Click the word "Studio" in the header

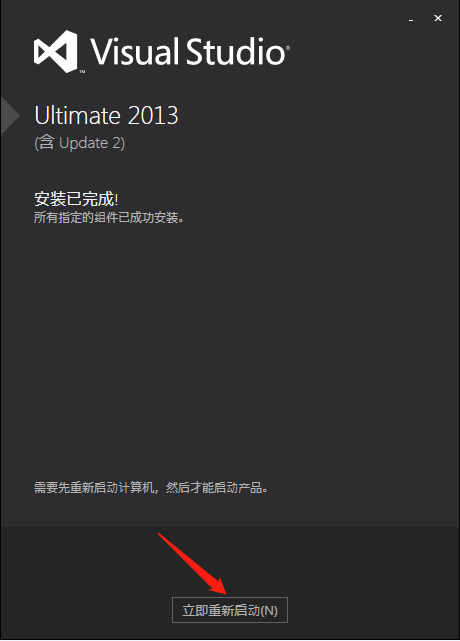[x=236, y=52]
